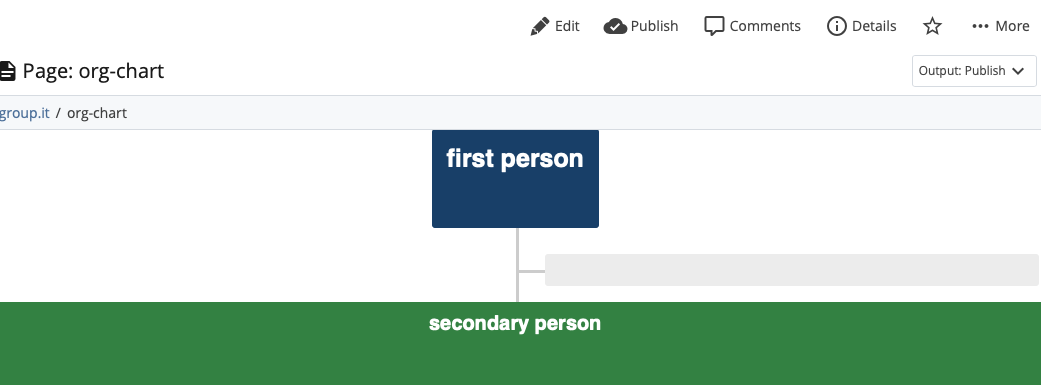Open Comments via its text label
Viewport: 1041px width, 388px height.
click(765, 26)
